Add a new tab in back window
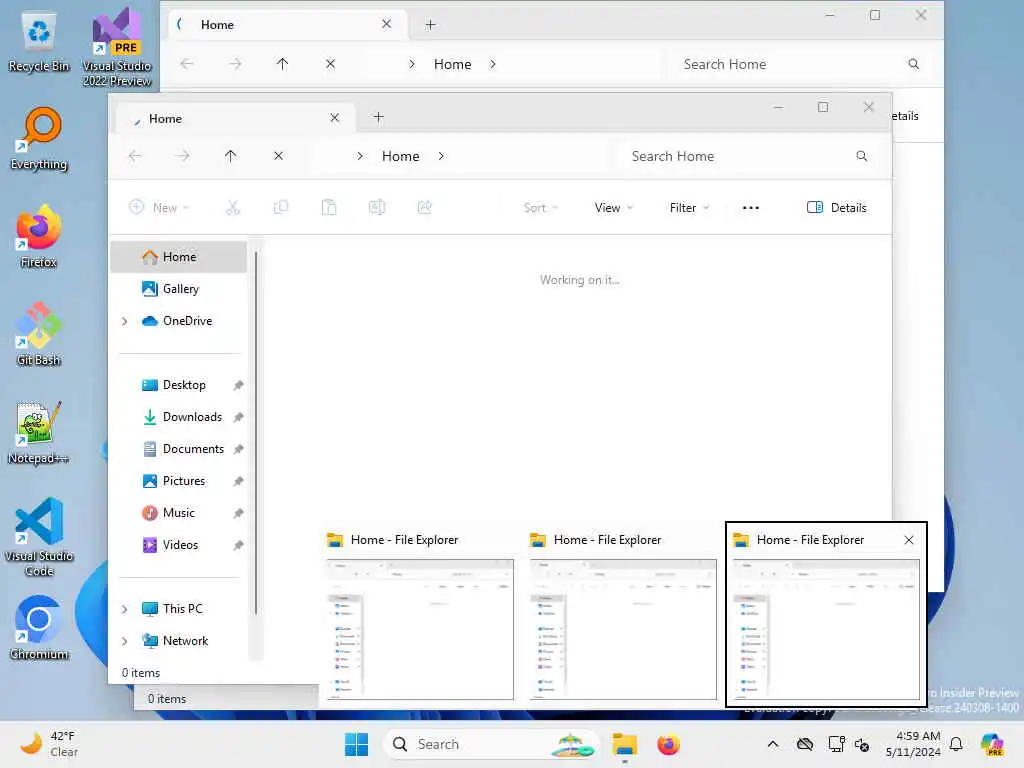 point(430,25)
